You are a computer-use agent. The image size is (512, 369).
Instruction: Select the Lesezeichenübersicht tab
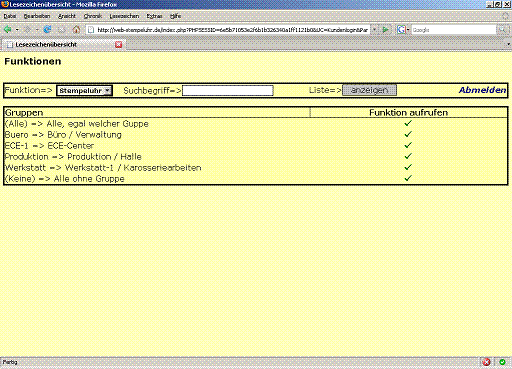pos(63,44)
